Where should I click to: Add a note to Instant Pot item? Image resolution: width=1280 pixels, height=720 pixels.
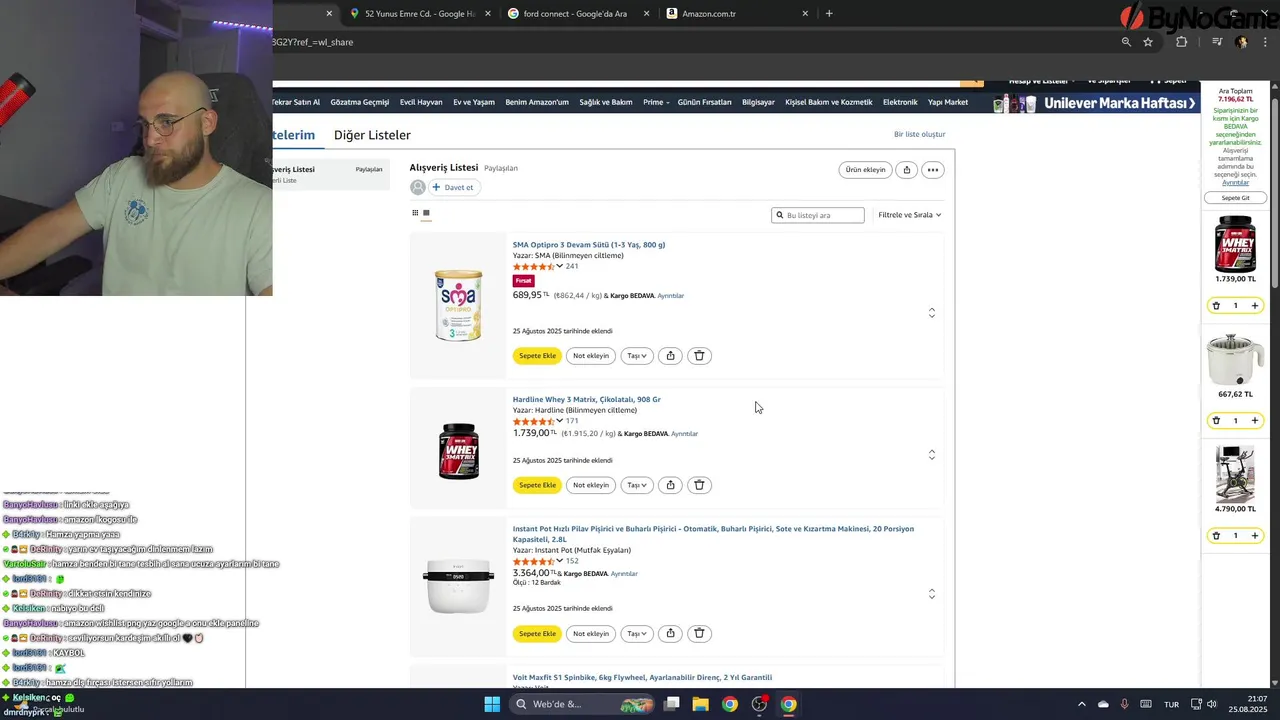pos(591,633)
